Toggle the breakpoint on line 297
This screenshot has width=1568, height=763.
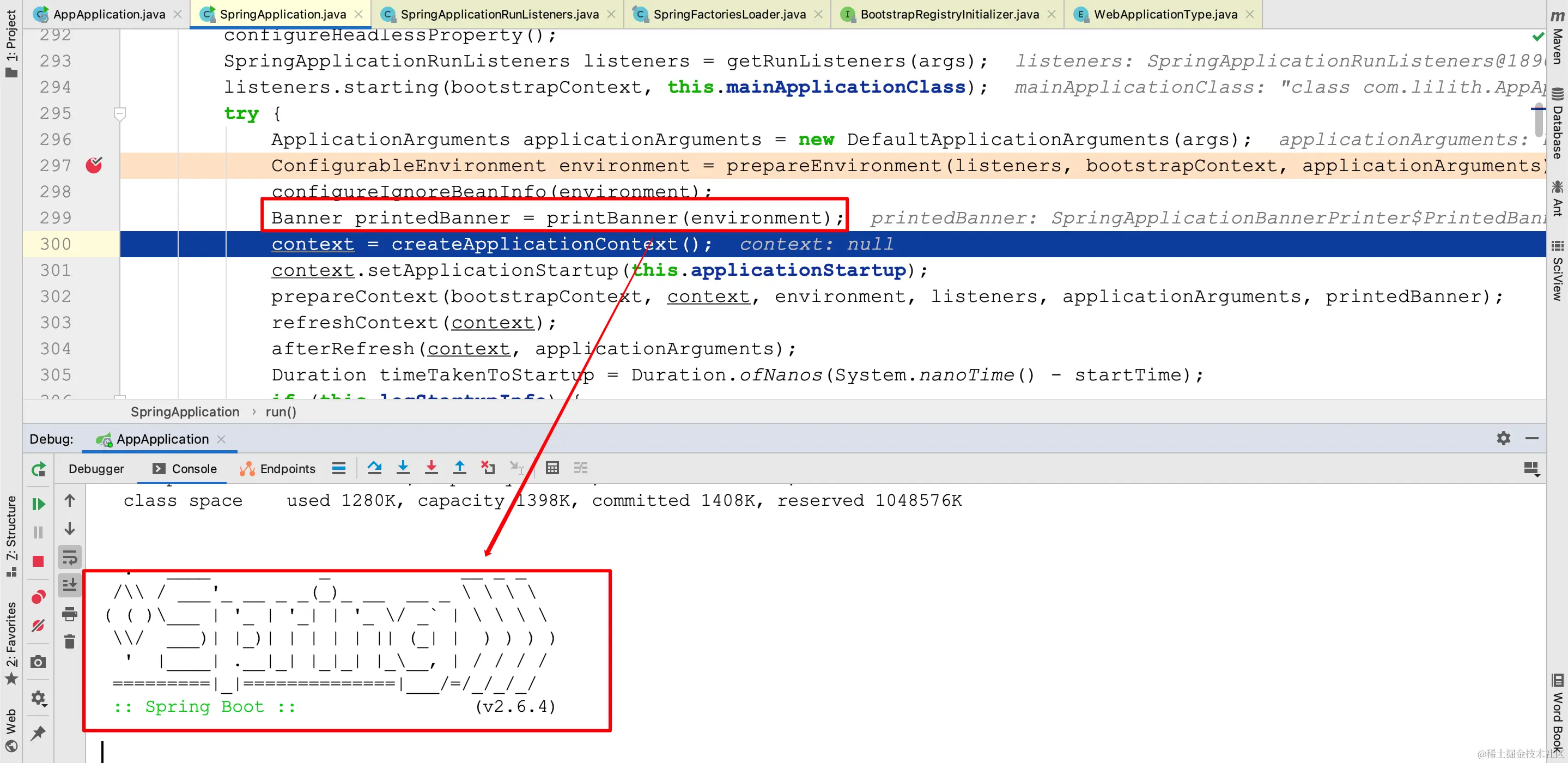(94, 165)
